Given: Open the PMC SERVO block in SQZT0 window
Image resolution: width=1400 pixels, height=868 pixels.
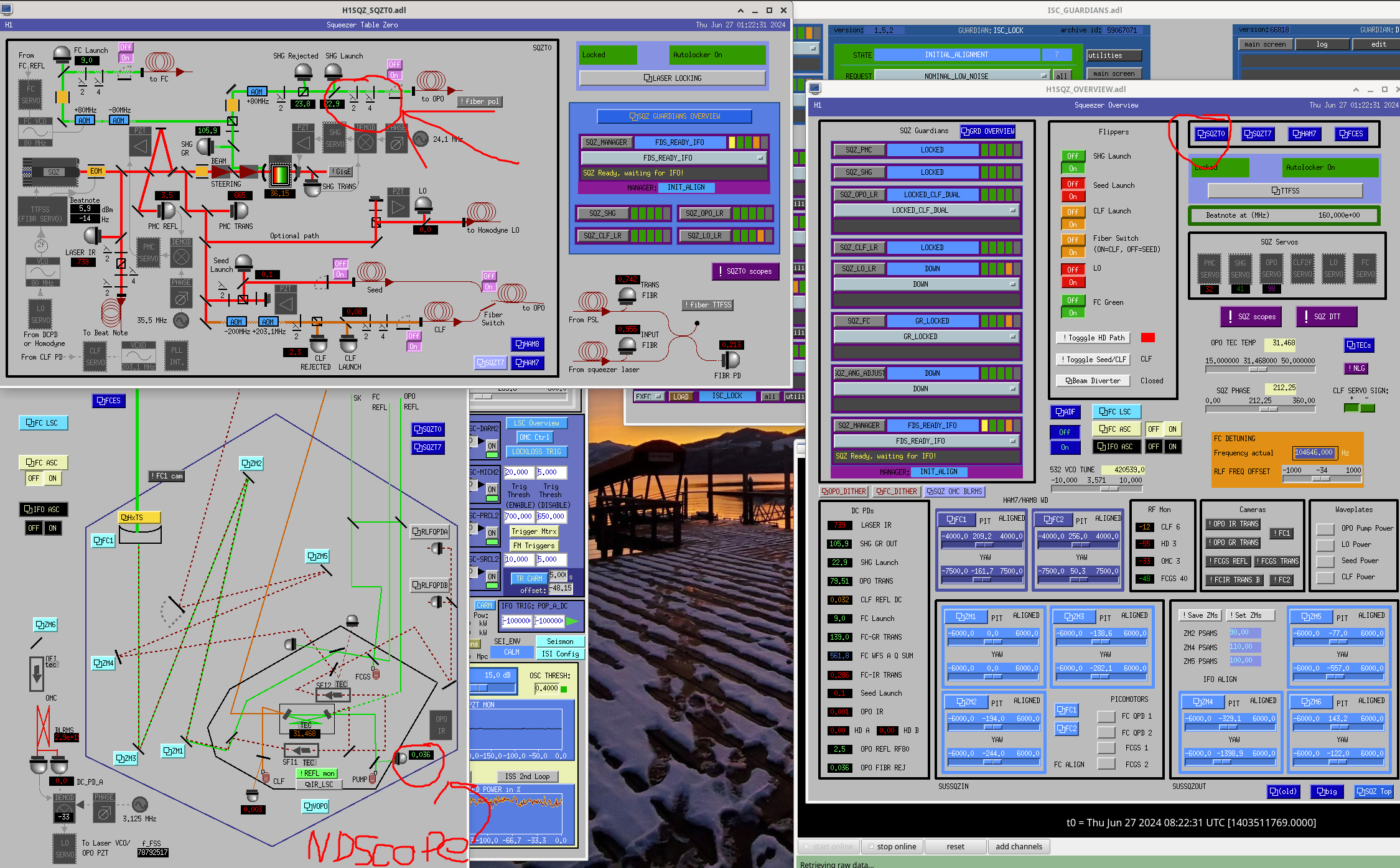Looking at the screenshot, I should point(149,253).
